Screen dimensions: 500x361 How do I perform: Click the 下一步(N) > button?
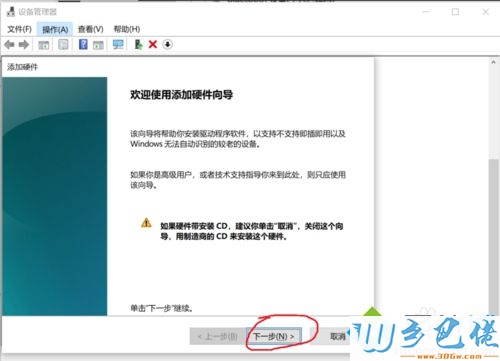(x=274, y=336)
